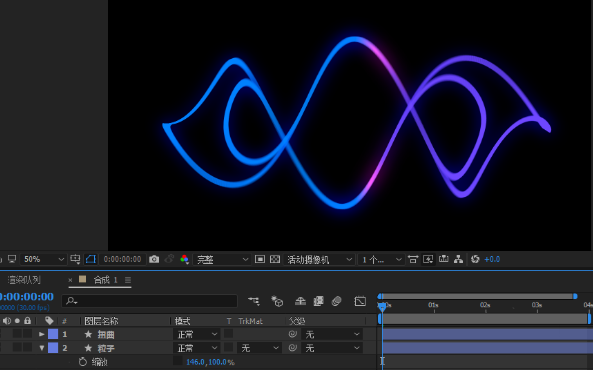The height and width of the screenshot is (370, 593).
Task: Open grid and guide options icon
Action: tap(75, 259)
